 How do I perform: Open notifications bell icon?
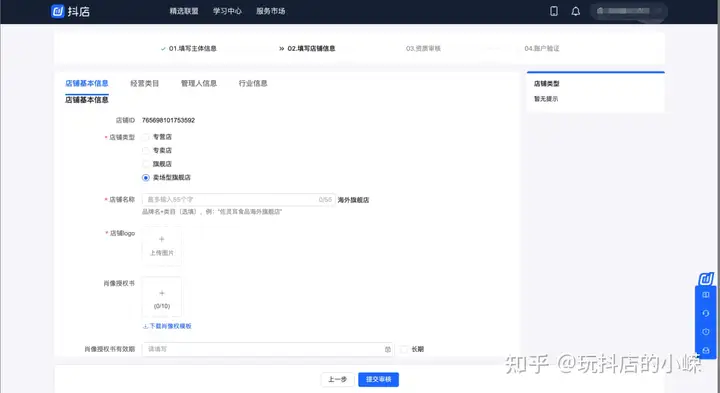coord(575,11)
